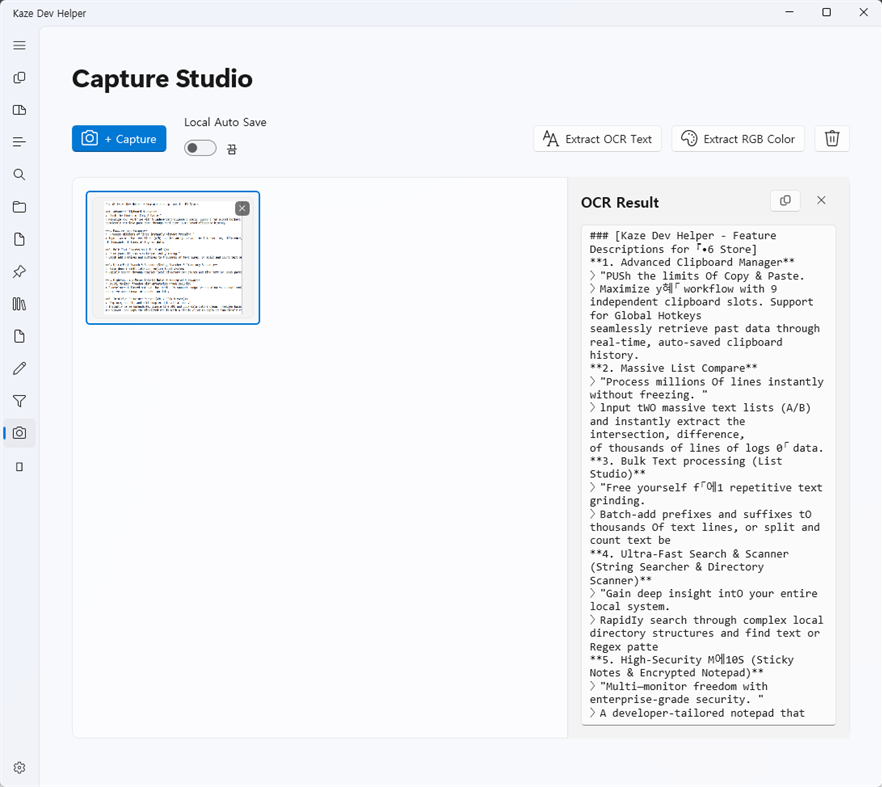The height and width of the screenshot is (787, 882).
Task: Click the blue + Capture button
Action: pos(119,138)
